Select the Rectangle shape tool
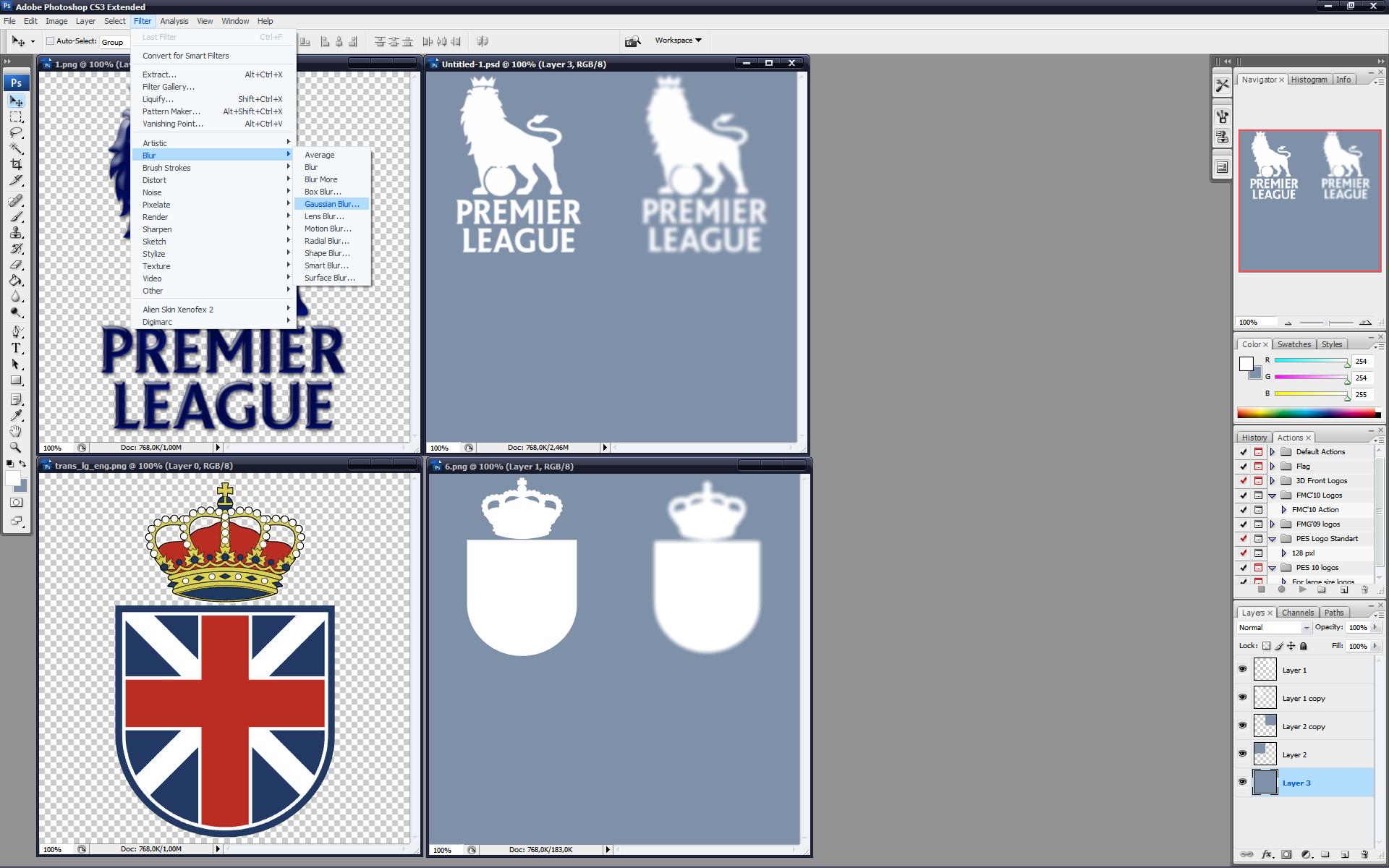 tap(16, 380)
